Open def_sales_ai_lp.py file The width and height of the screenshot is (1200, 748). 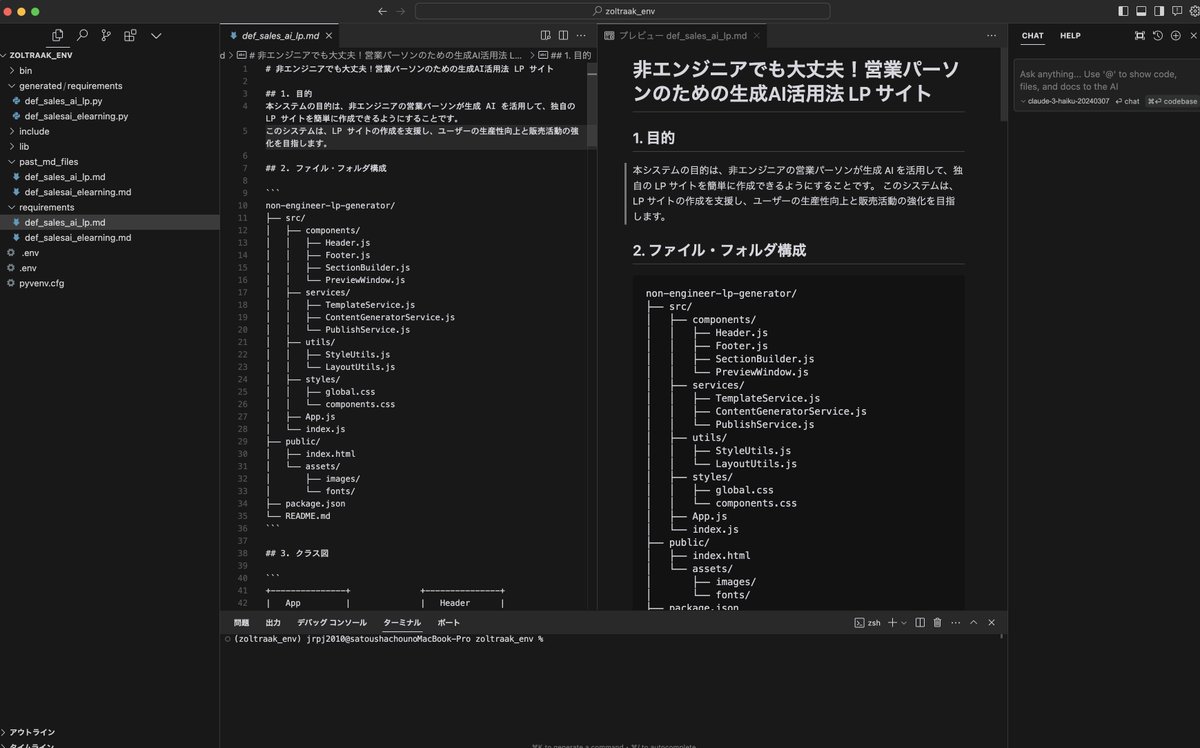point(109,101)
